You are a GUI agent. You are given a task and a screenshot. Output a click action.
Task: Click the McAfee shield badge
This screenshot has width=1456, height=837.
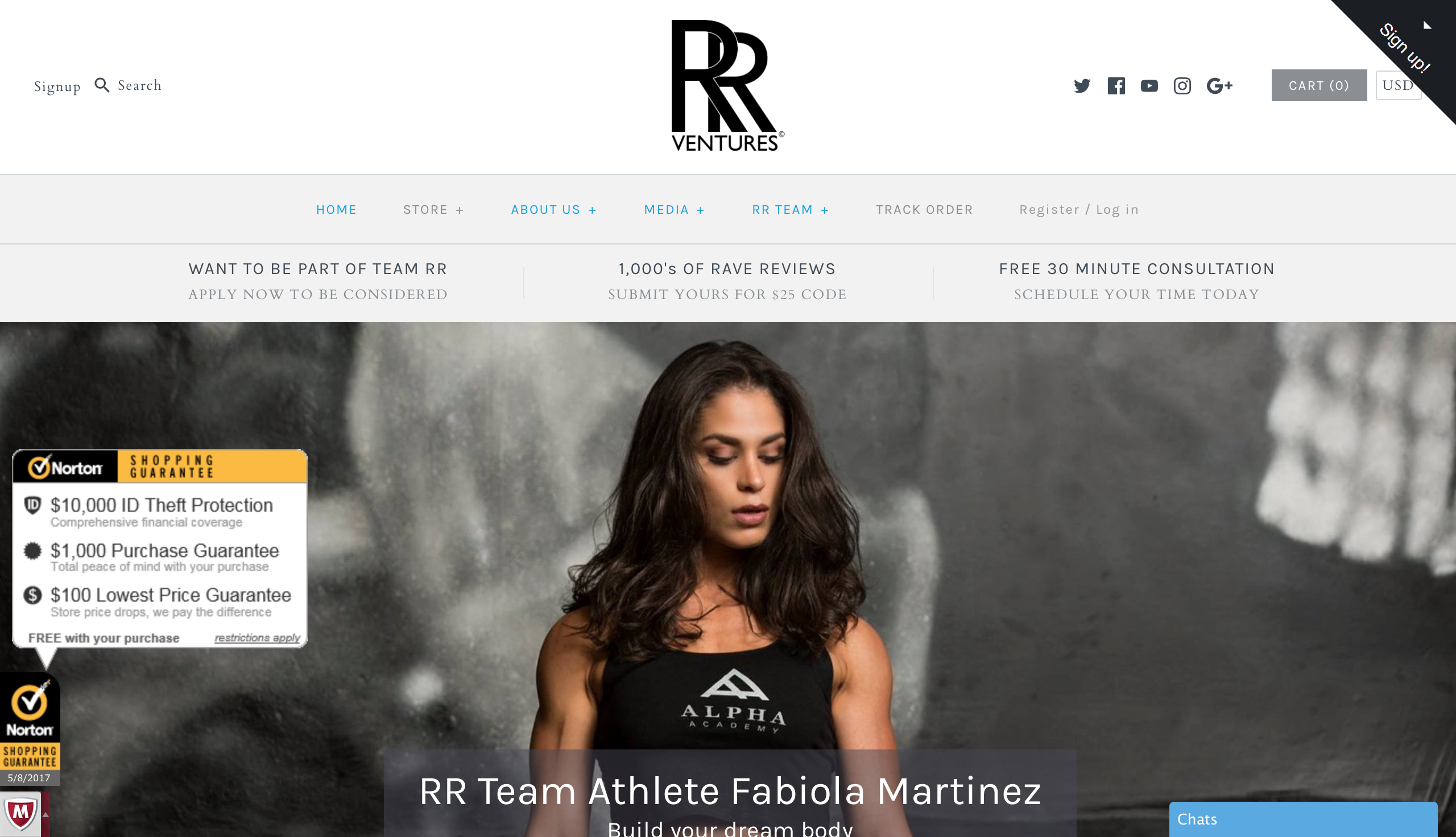[x=20, y=814]
